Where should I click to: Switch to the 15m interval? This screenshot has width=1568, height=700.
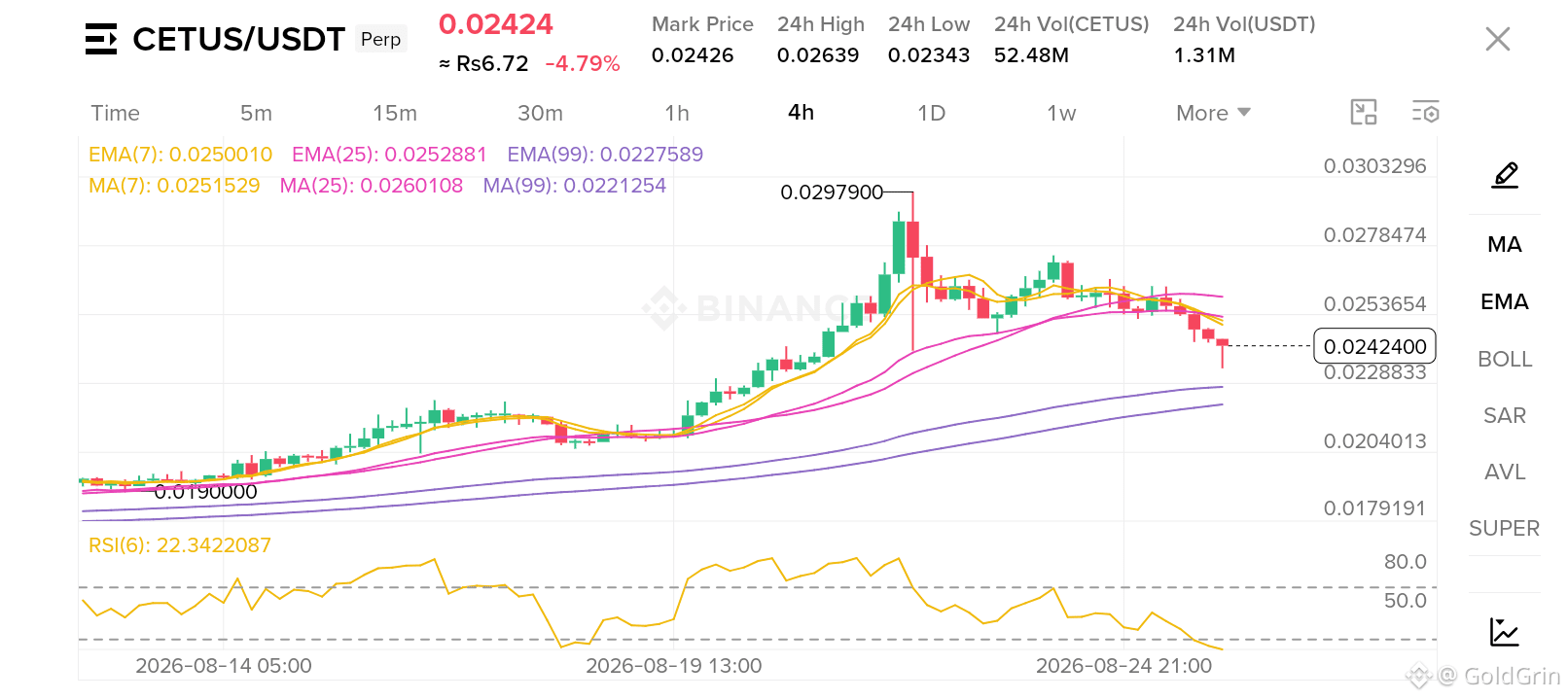click(x=395, y=113)
